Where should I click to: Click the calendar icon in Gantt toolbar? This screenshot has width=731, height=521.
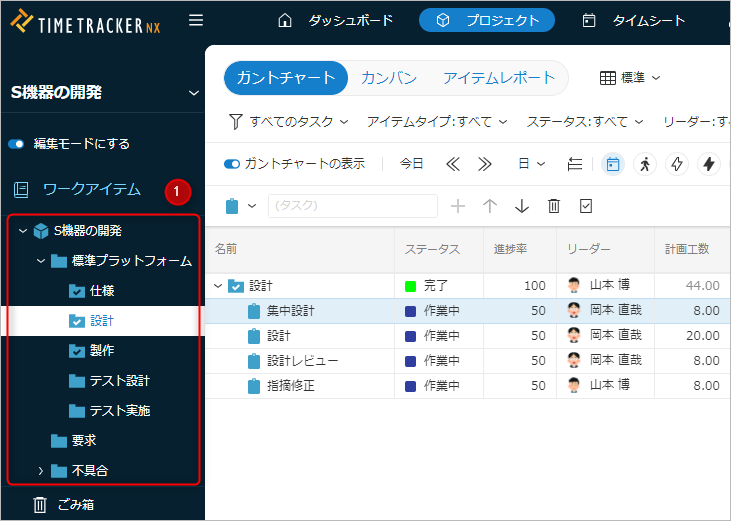pos(613,164)
